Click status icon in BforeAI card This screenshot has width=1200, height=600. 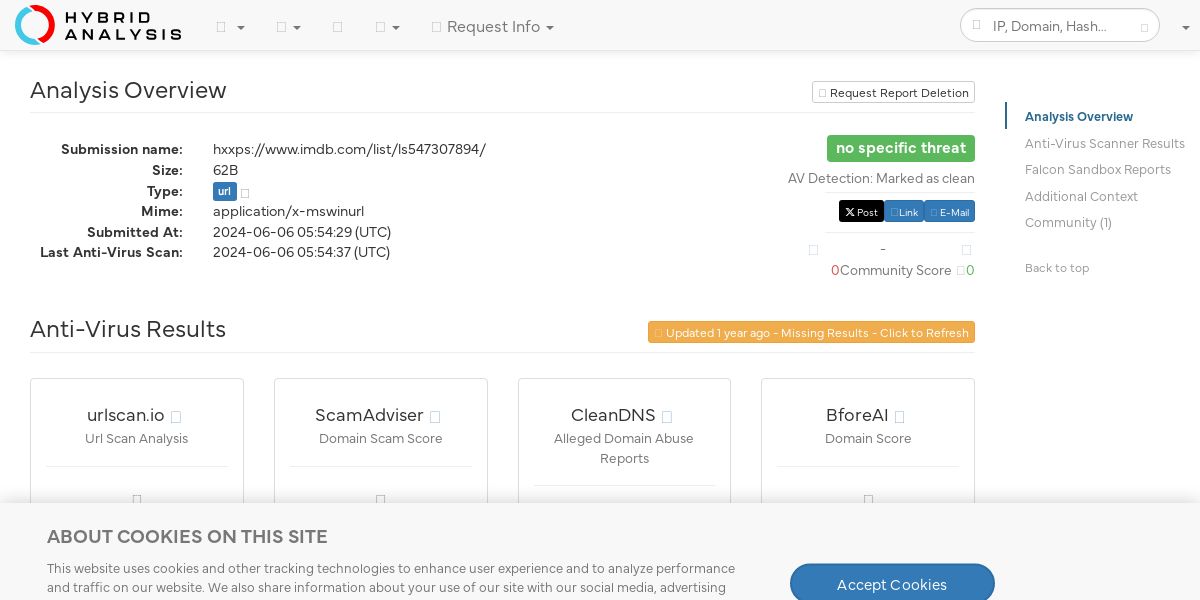[868, 498]
